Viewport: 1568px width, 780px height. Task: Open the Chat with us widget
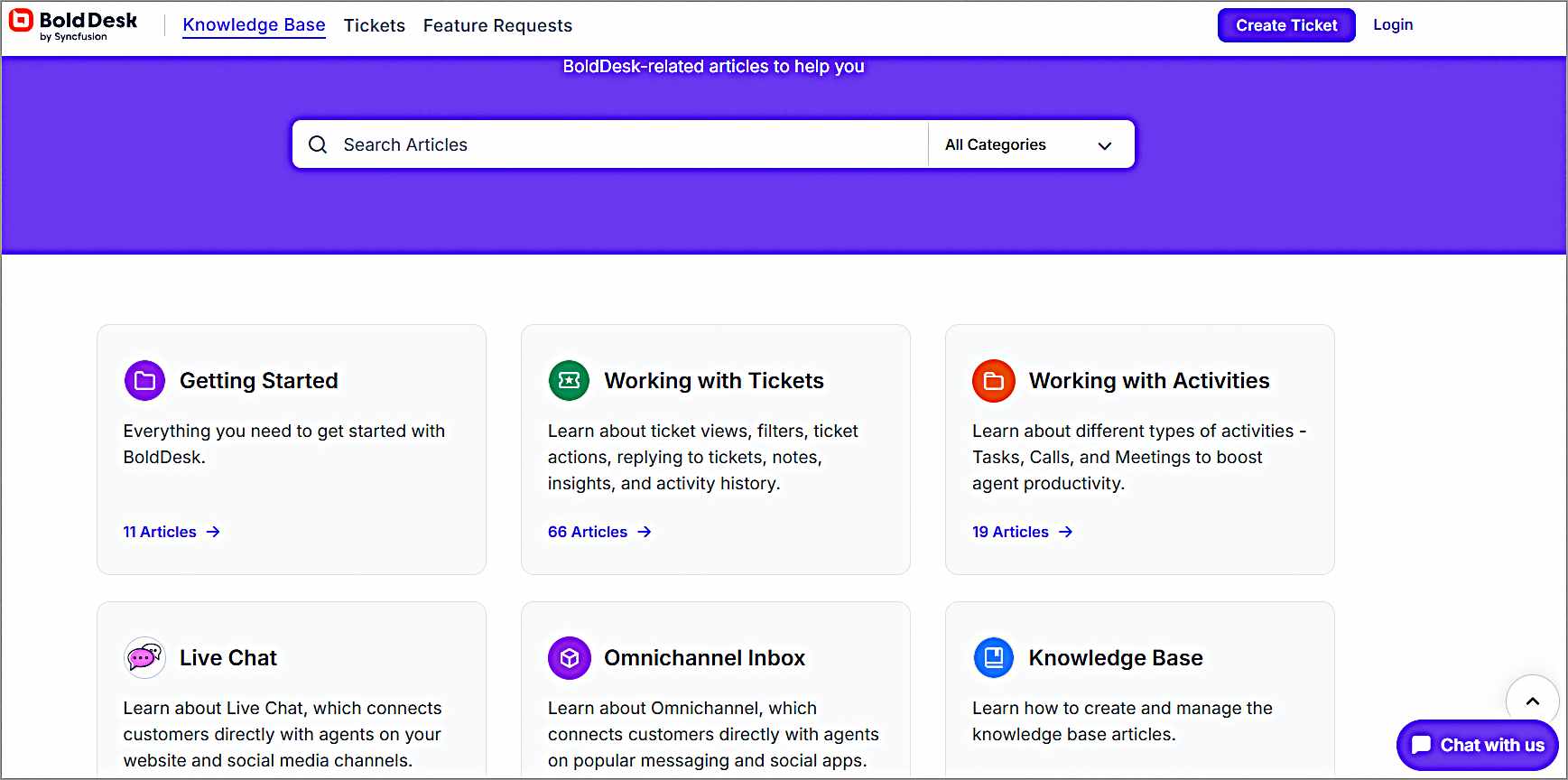[x=1478, y=745]
